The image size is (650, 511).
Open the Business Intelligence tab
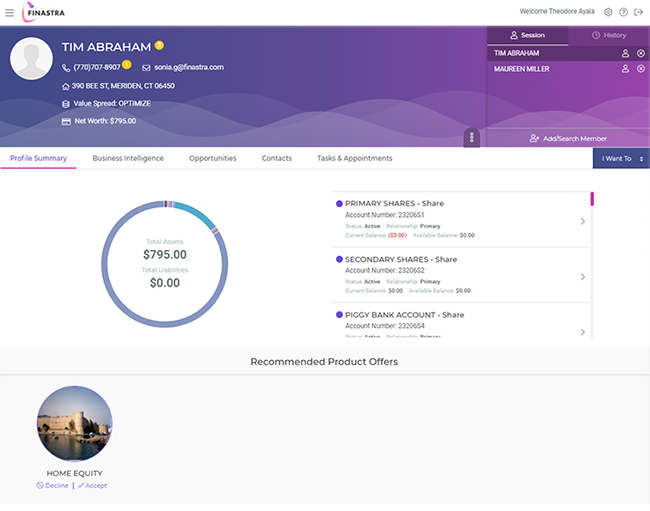(128, 158)
